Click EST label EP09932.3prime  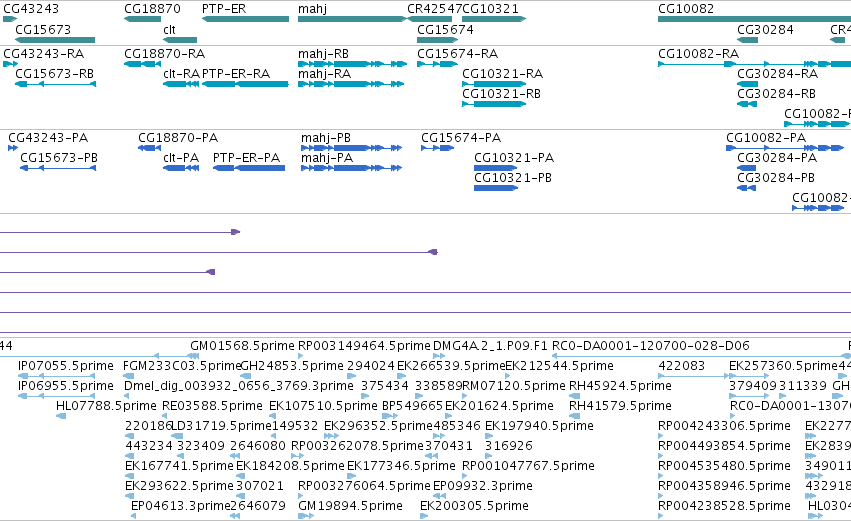pos(482,486)
